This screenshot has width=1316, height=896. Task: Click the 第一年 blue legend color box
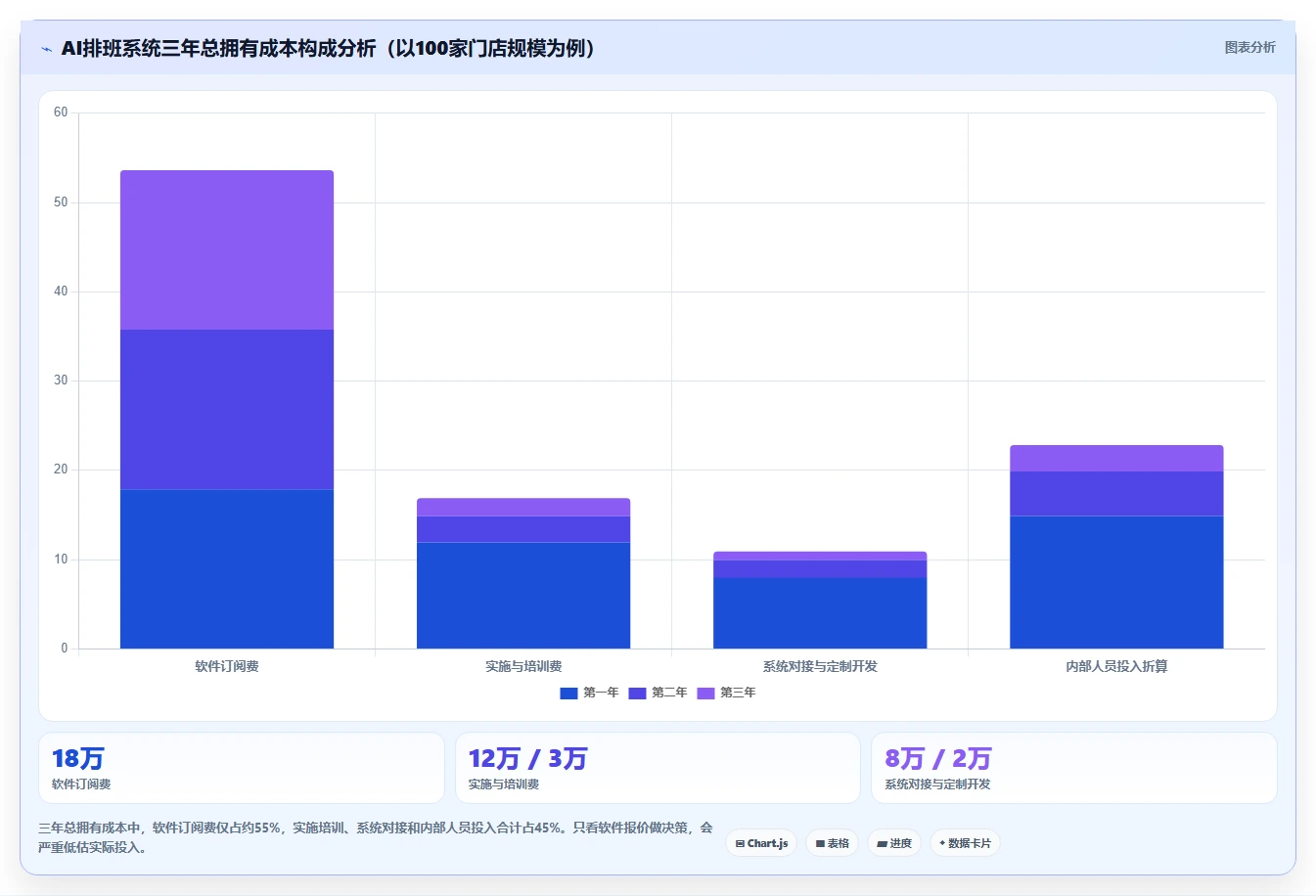(x=568, y=693)
